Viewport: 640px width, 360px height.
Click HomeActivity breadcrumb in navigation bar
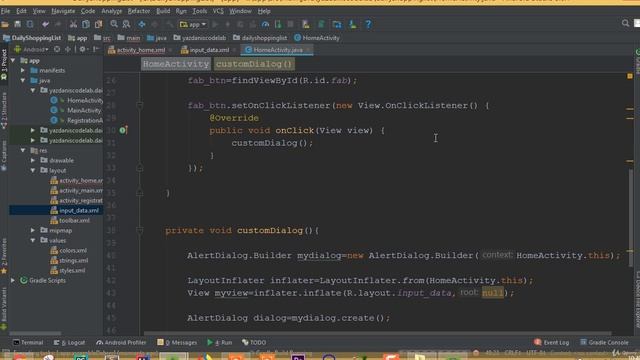(317, 38)
